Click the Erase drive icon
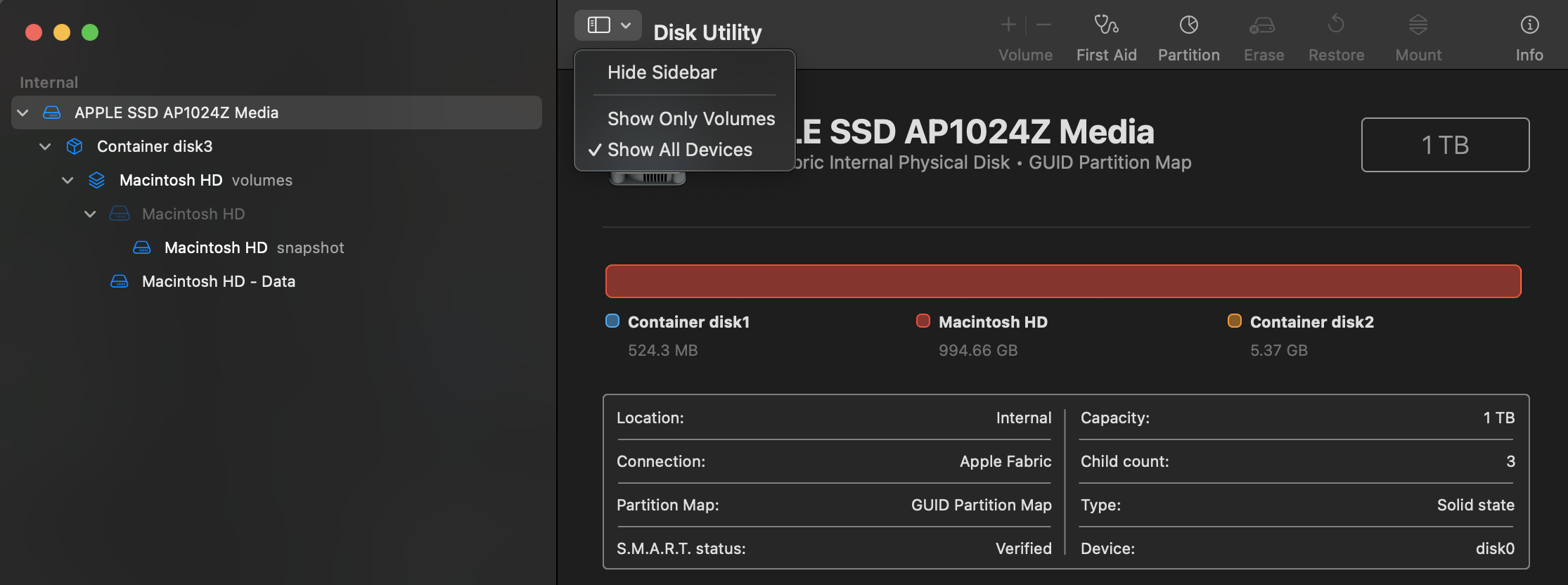 (x=1263, y=25)
